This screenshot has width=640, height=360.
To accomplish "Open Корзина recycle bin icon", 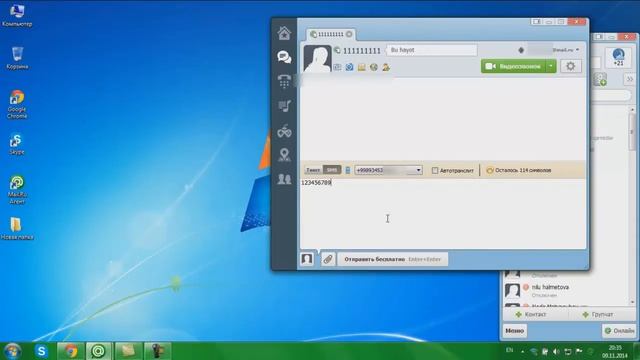I will click(17, 58).
